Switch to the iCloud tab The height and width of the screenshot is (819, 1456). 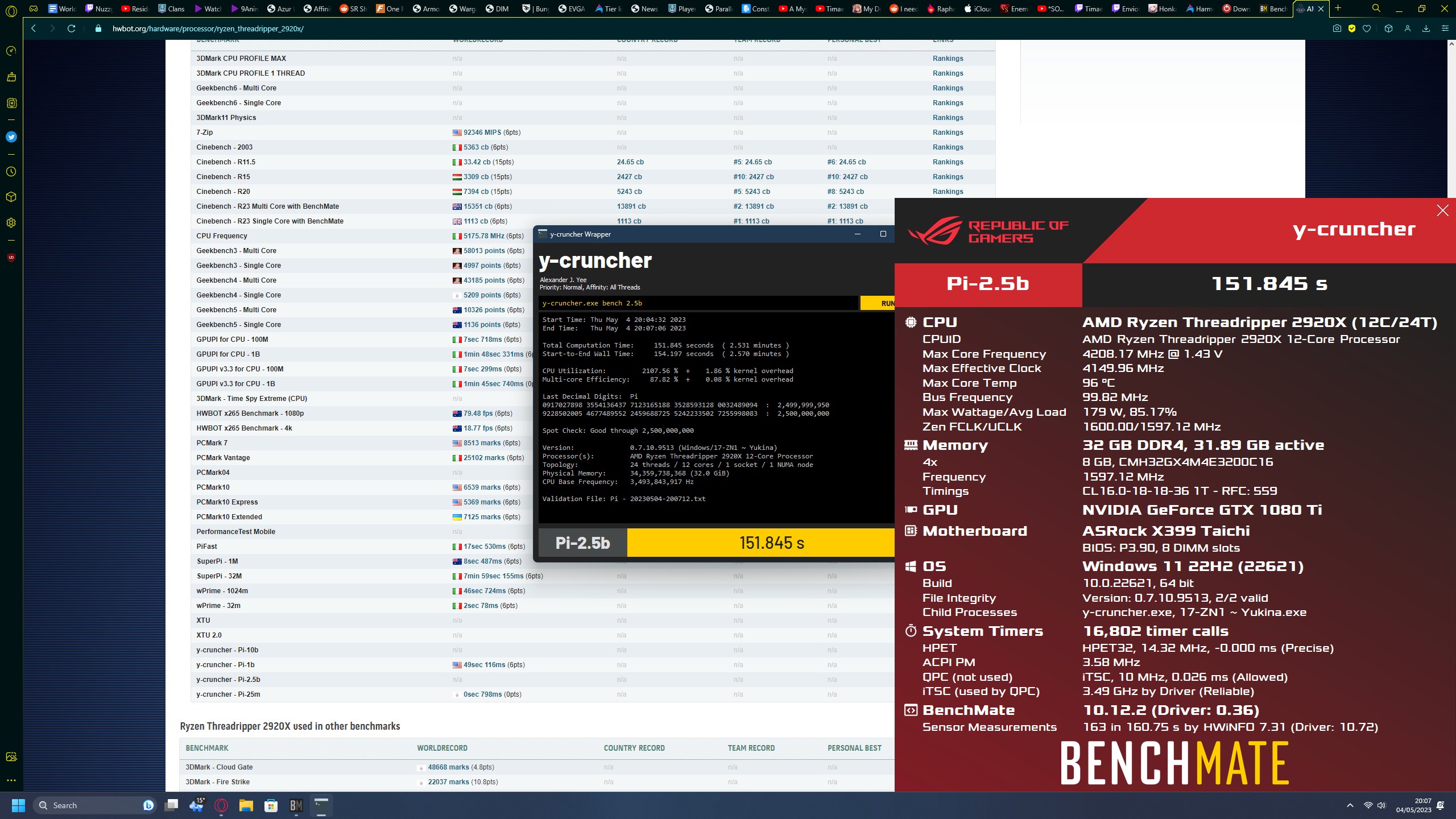978,9
